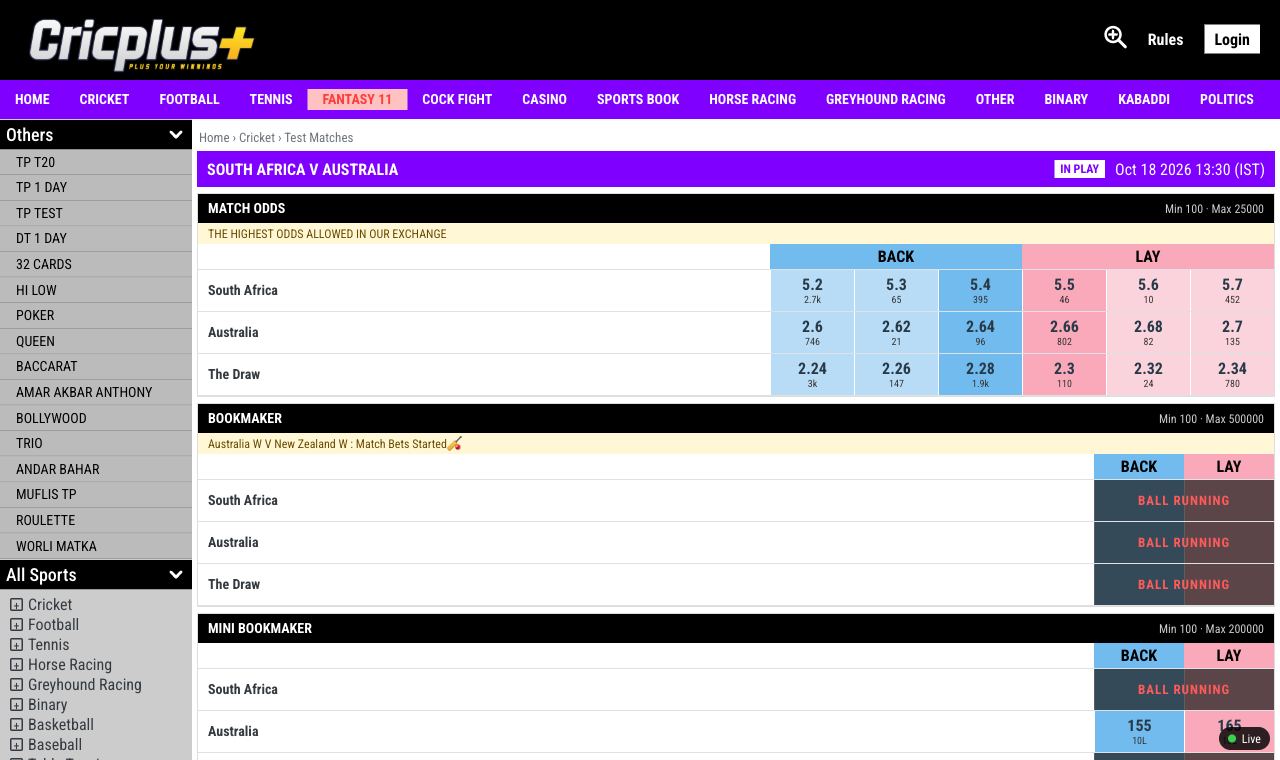Back The Draw at odds 2.28
Screen dimensions: 1280x760
[x=980, y=374]
